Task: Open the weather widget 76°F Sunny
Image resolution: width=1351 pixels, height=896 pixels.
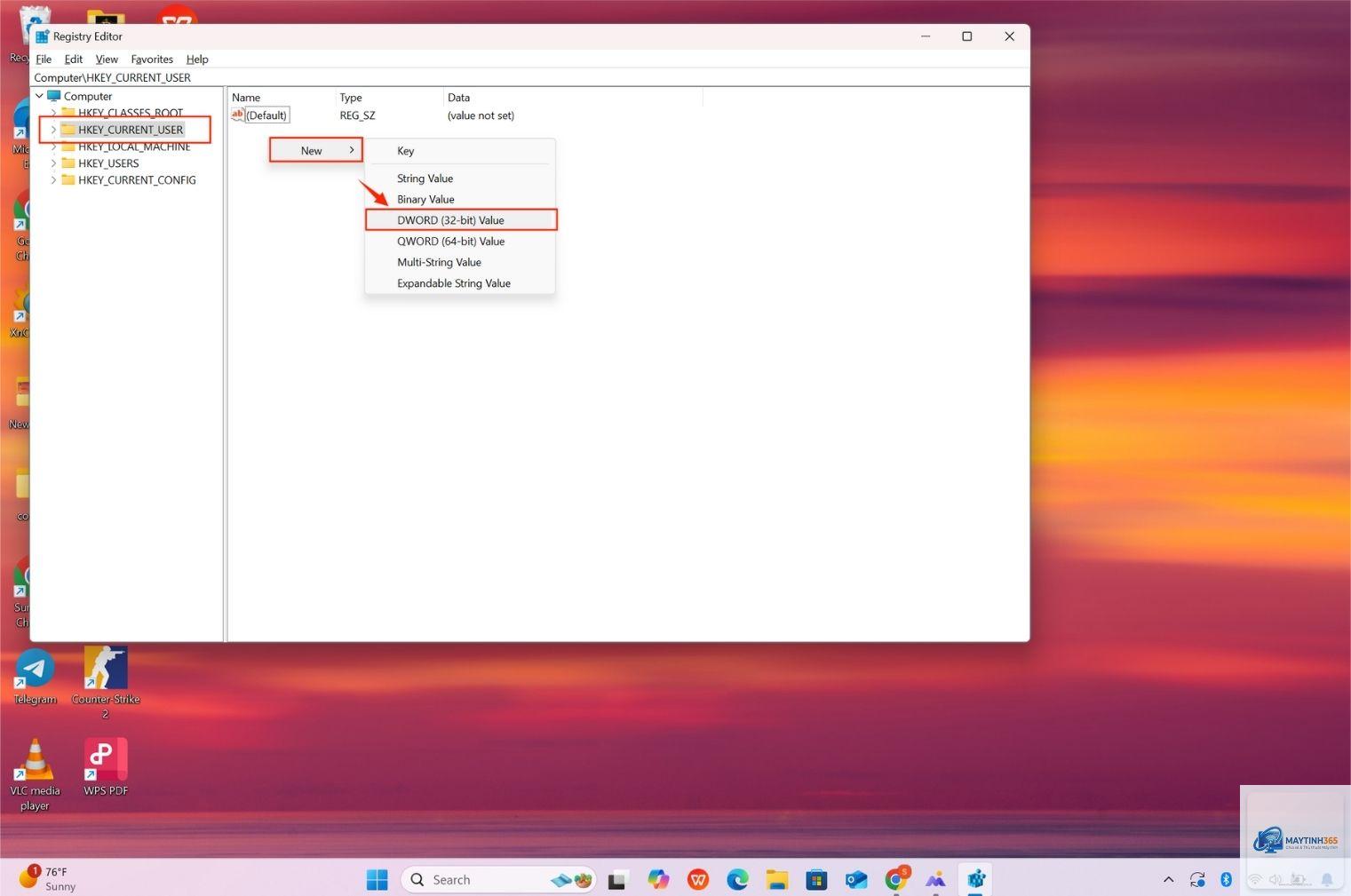Action: 49,879
